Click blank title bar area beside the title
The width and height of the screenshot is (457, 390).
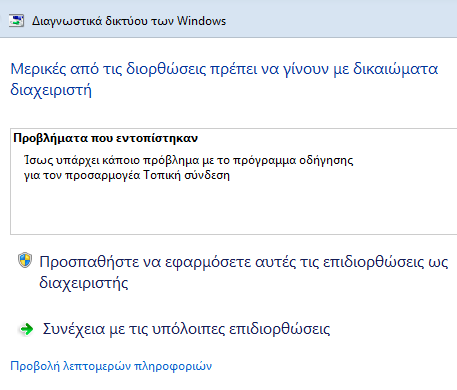click(340, 21)
